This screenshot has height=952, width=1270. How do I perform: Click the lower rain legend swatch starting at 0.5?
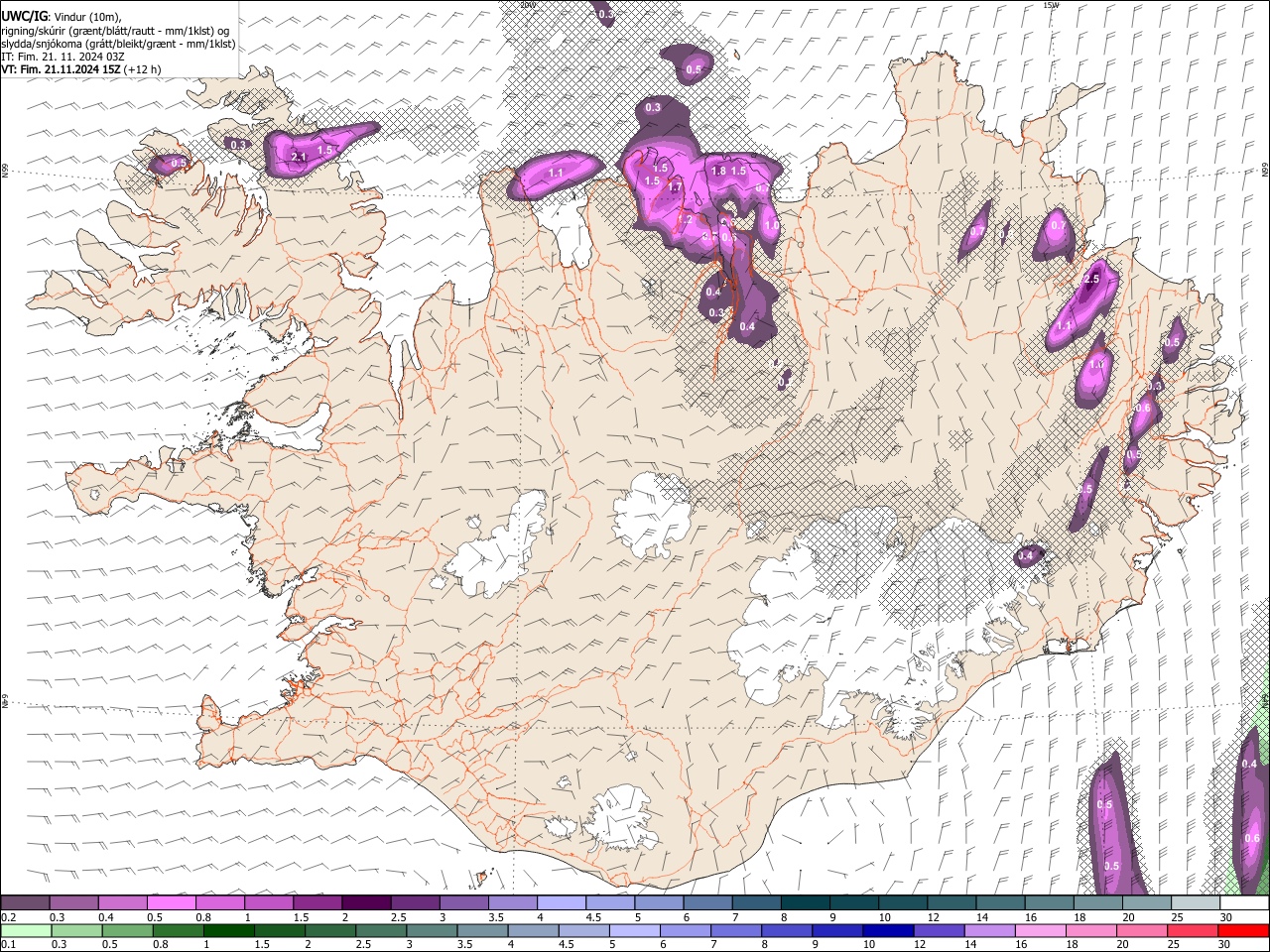(x=127, y=930)
